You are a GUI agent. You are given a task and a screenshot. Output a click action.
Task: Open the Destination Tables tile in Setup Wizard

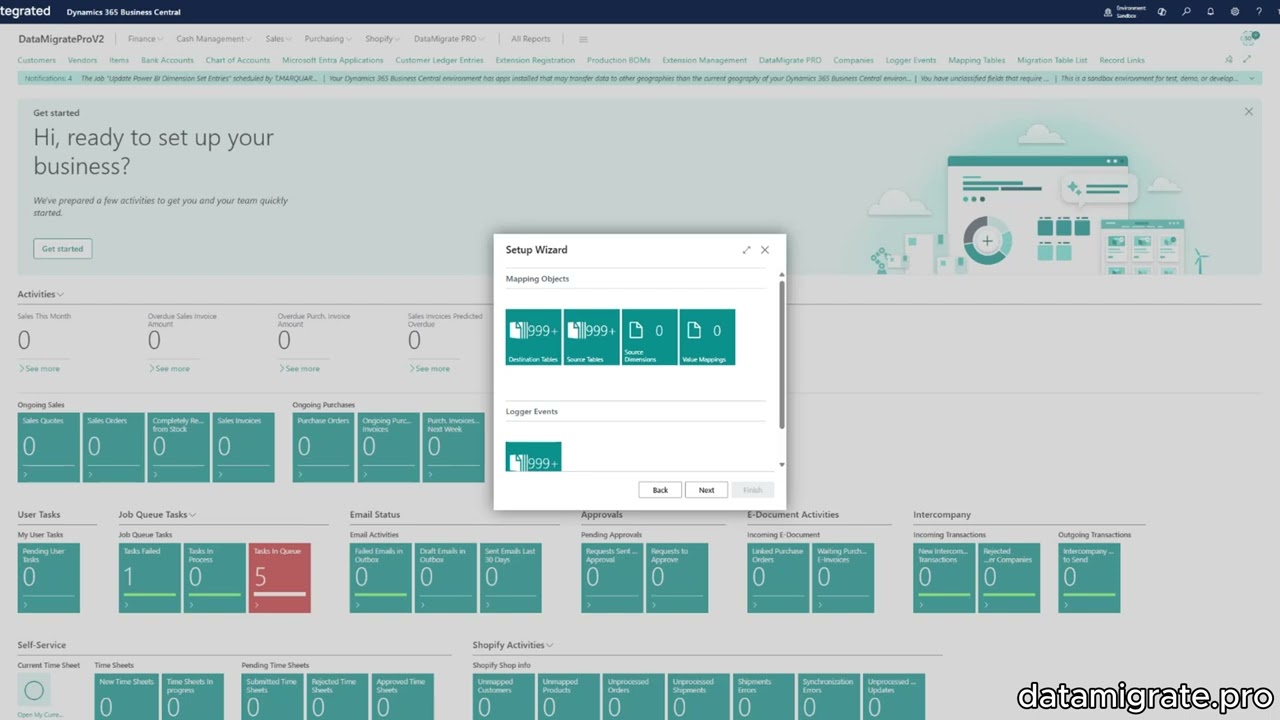click(533, 337)
